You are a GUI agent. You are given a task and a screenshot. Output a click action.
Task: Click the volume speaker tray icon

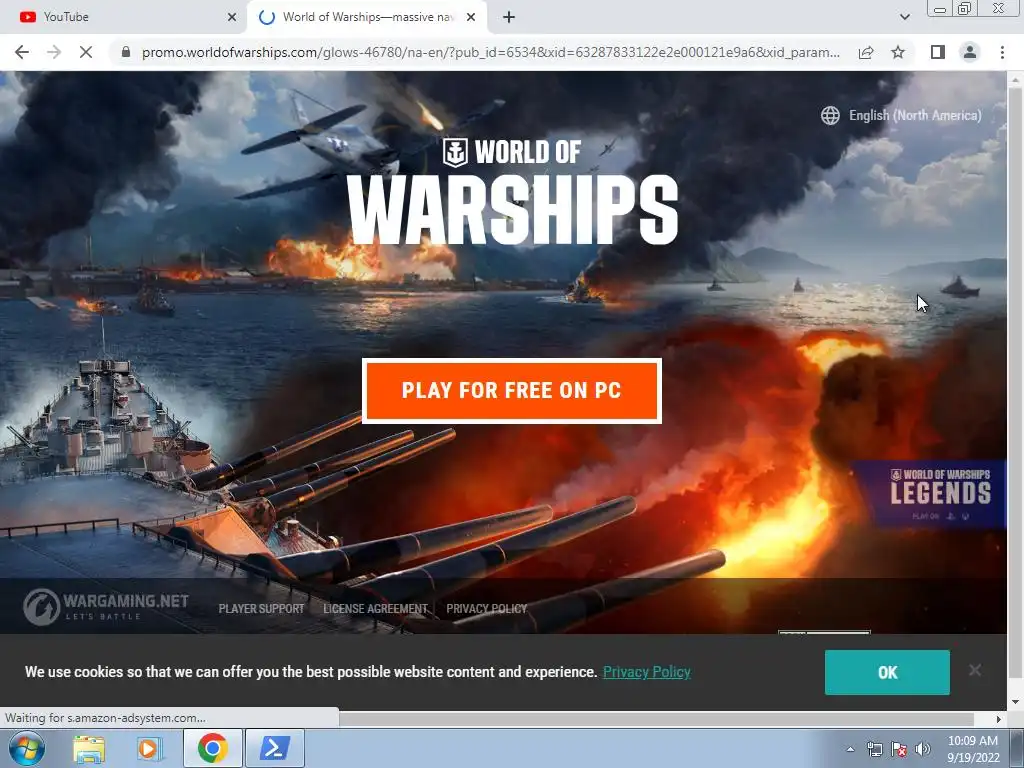click(x=923, y=749)
